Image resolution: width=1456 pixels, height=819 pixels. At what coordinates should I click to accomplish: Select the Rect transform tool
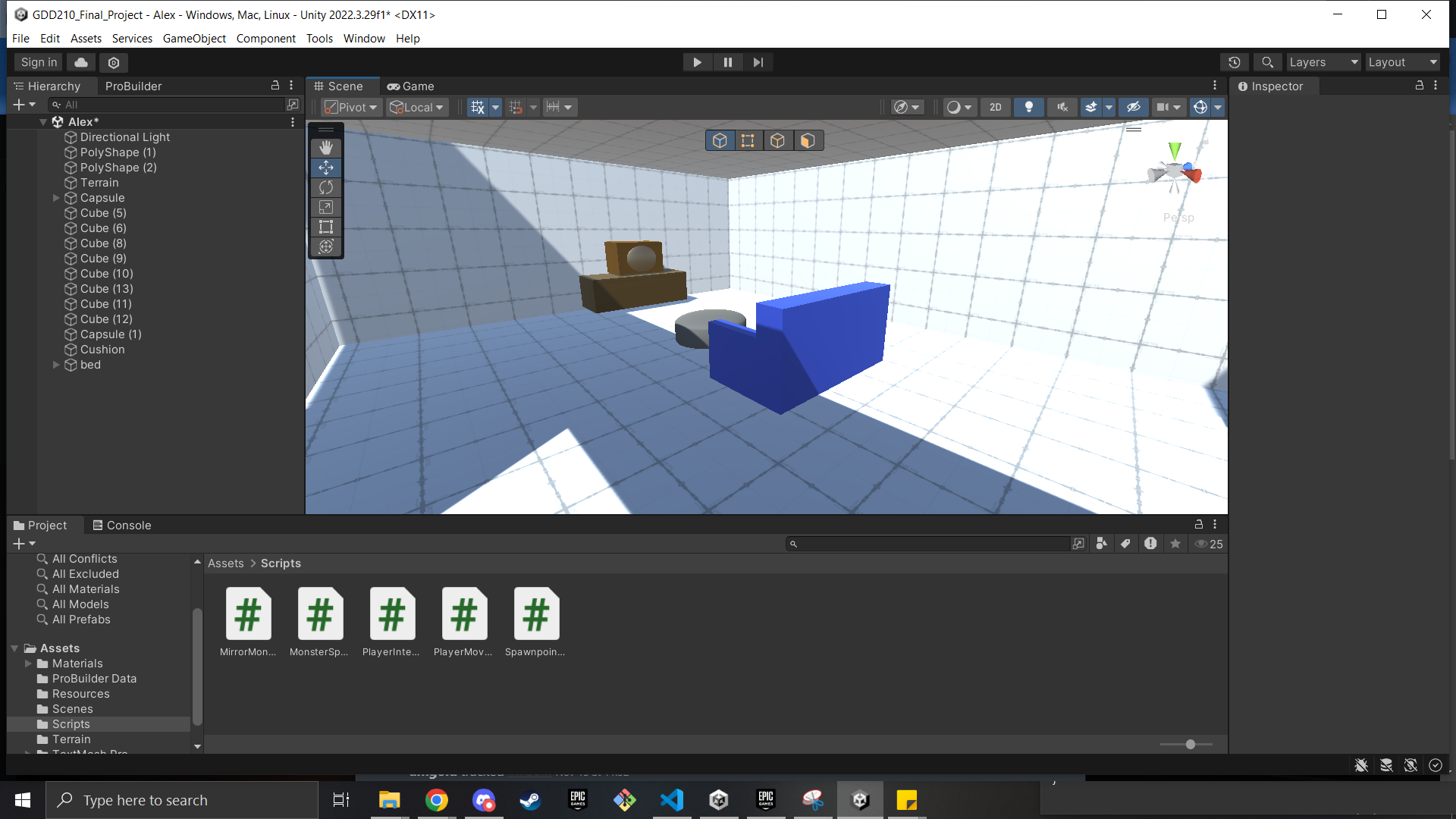click(x=326, y=227)
